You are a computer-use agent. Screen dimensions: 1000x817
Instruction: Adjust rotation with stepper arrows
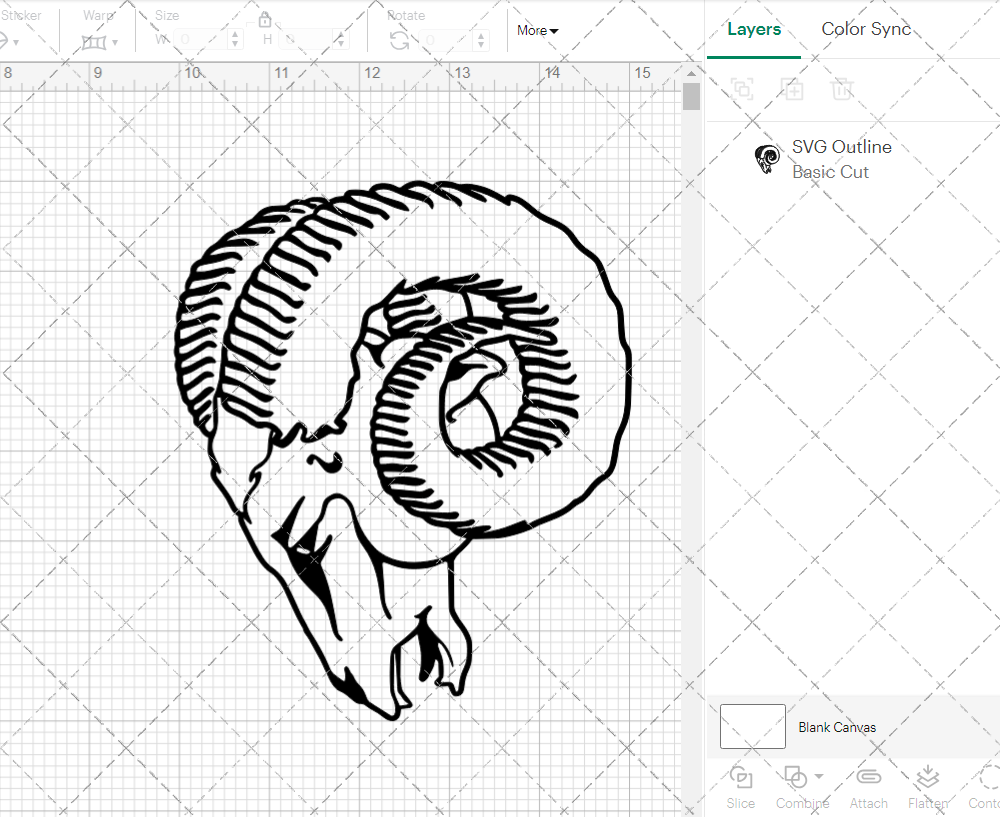pos(482,40)
